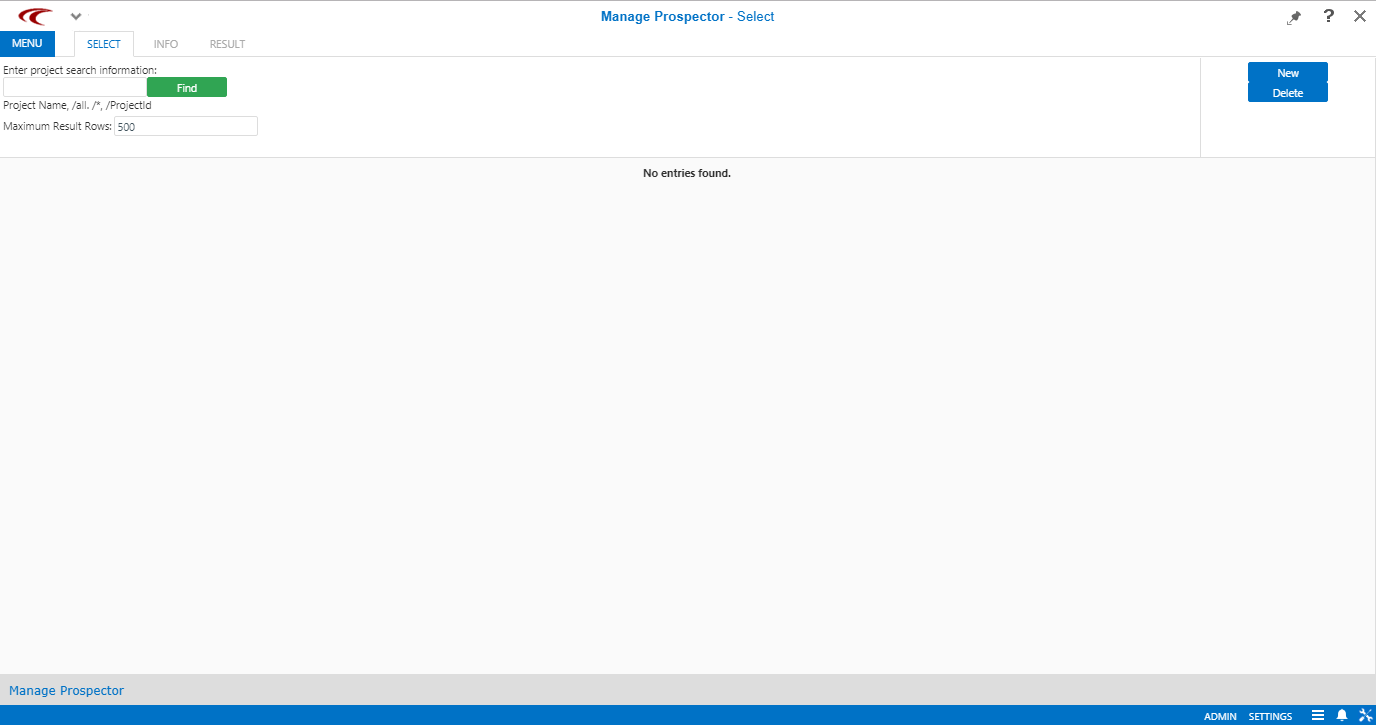Open the MENU panel
The height and width of the screenshot is (725, 1376).
pos(27,43)
